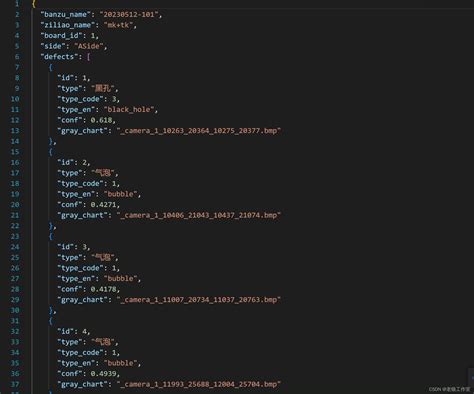This screenshot has width=474, height=394.
Task: Click the conf value 0.4939
Action: 103,374
